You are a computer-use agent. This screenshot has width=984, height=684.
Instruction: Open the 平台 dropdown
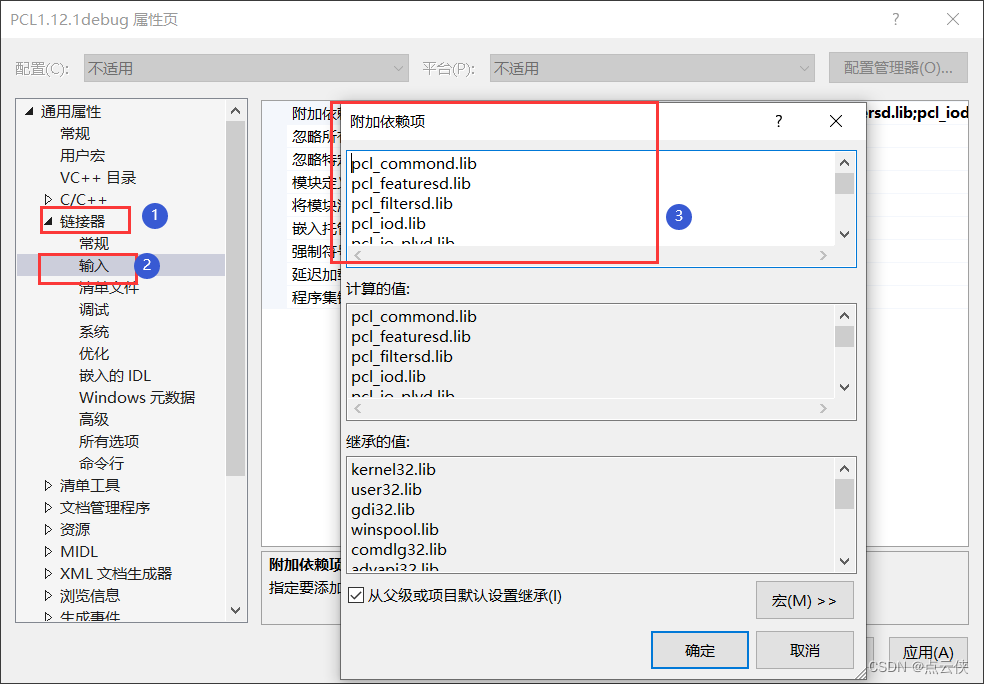(x=652, y=68)
